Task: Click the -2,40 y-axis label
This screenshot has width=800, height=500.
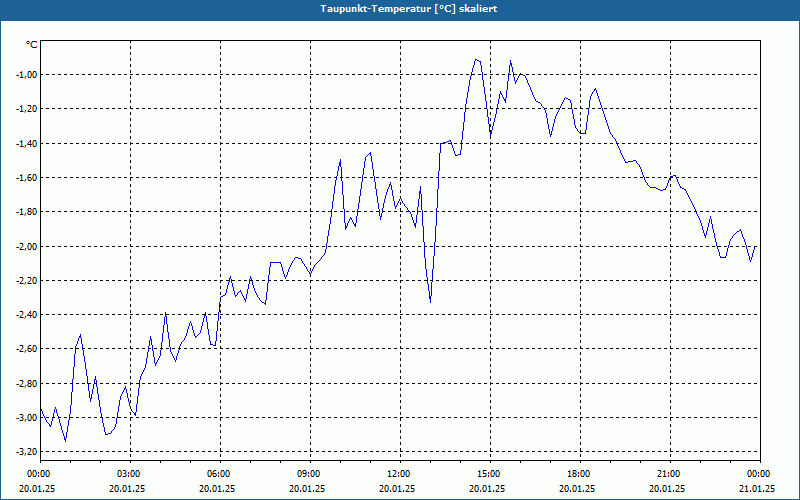Action: point(27,315)
